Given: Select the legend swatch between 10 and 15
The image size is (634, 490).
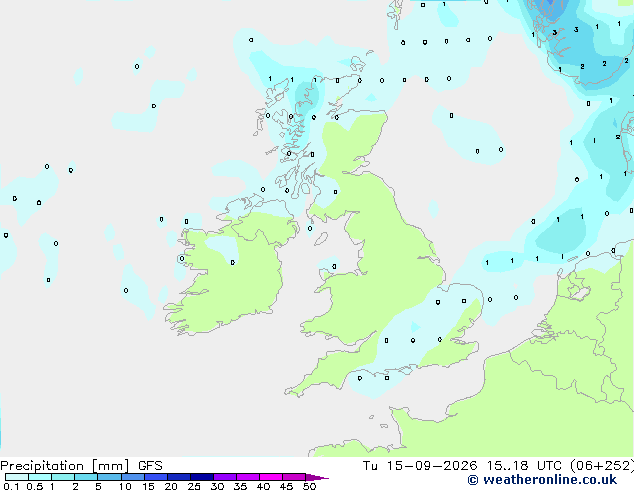Looking at the screenshot, I should click(133, 477).
